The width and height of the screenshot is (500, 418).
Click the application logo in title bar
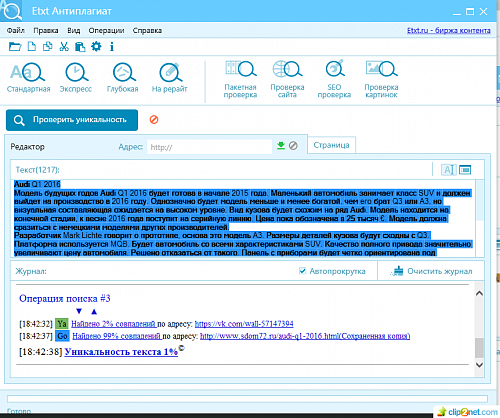[11, 11]
